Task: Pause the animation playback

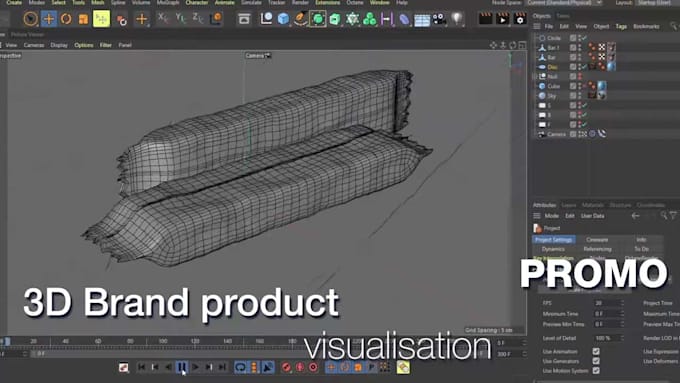Action: (x=182, y=367)
